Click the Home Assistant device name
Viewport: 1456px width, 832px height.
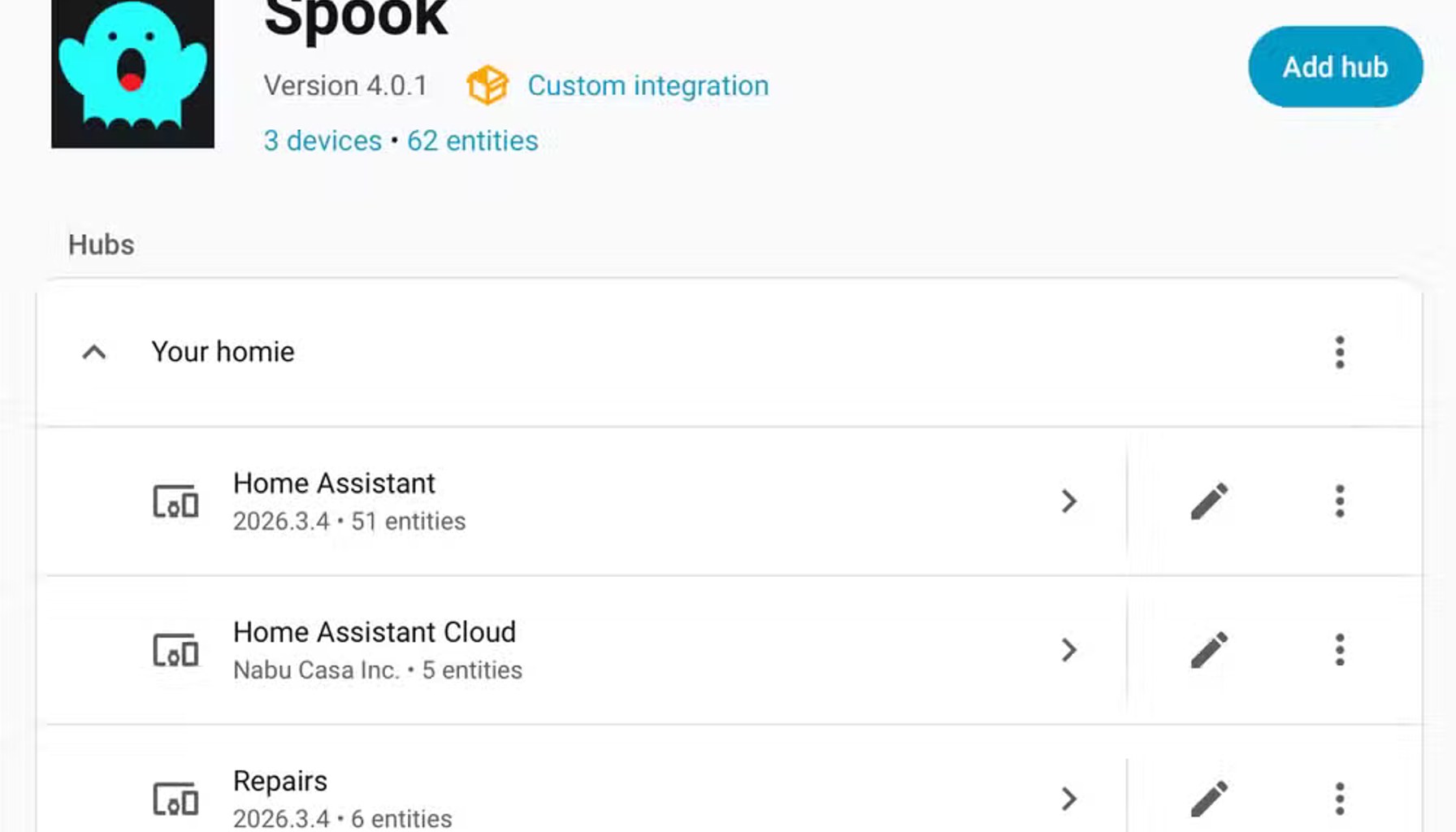pos(334,483)
